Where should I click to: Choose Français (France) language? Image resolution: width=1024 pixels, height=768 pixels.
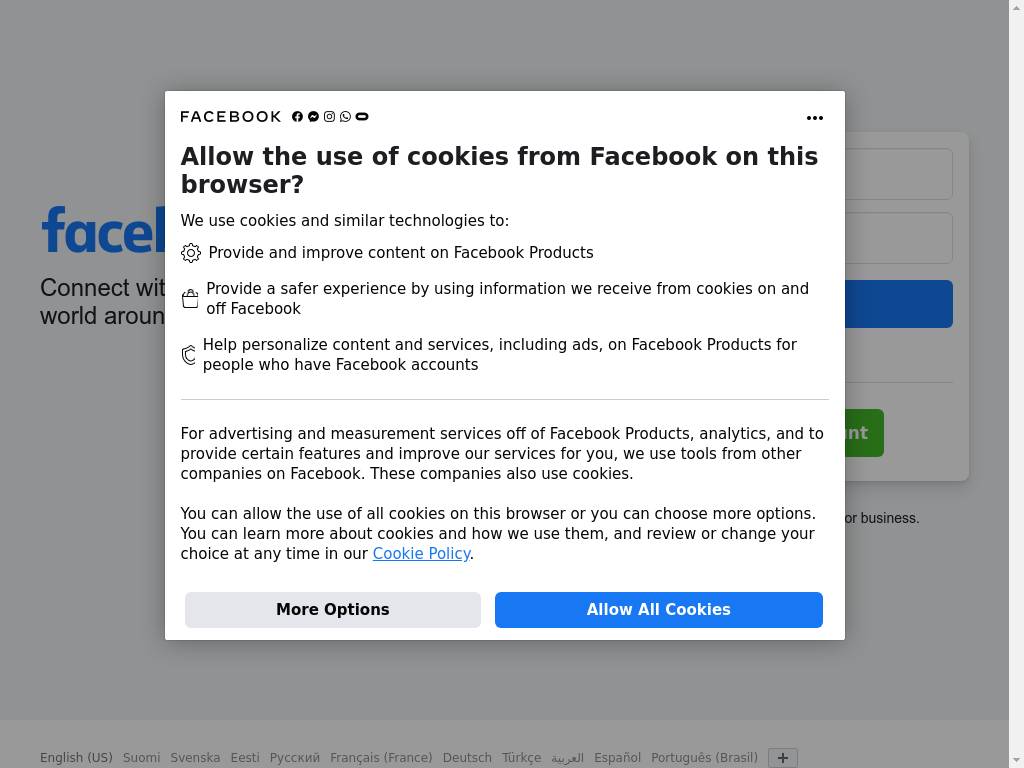[x=381, y=758]
